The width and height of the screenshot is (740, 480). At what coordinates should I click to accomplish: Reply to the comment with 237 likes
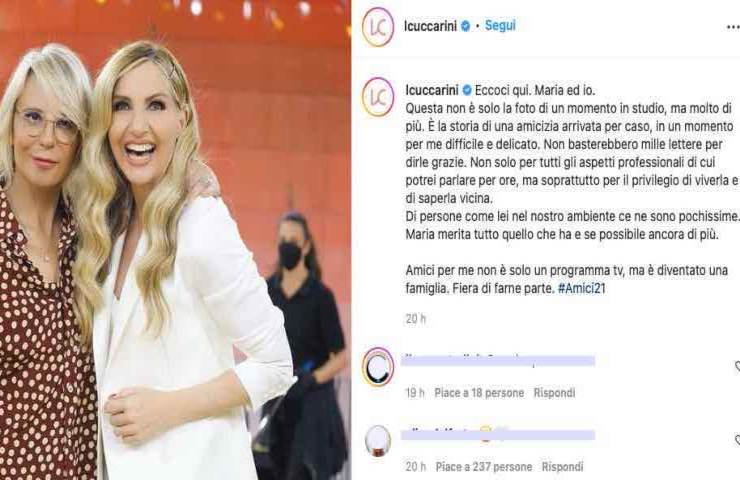click(562, 467)
